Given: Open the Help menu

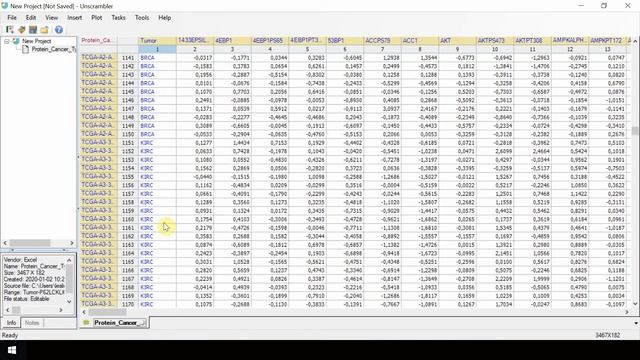Looking at the screenshot, I should 164,18.
